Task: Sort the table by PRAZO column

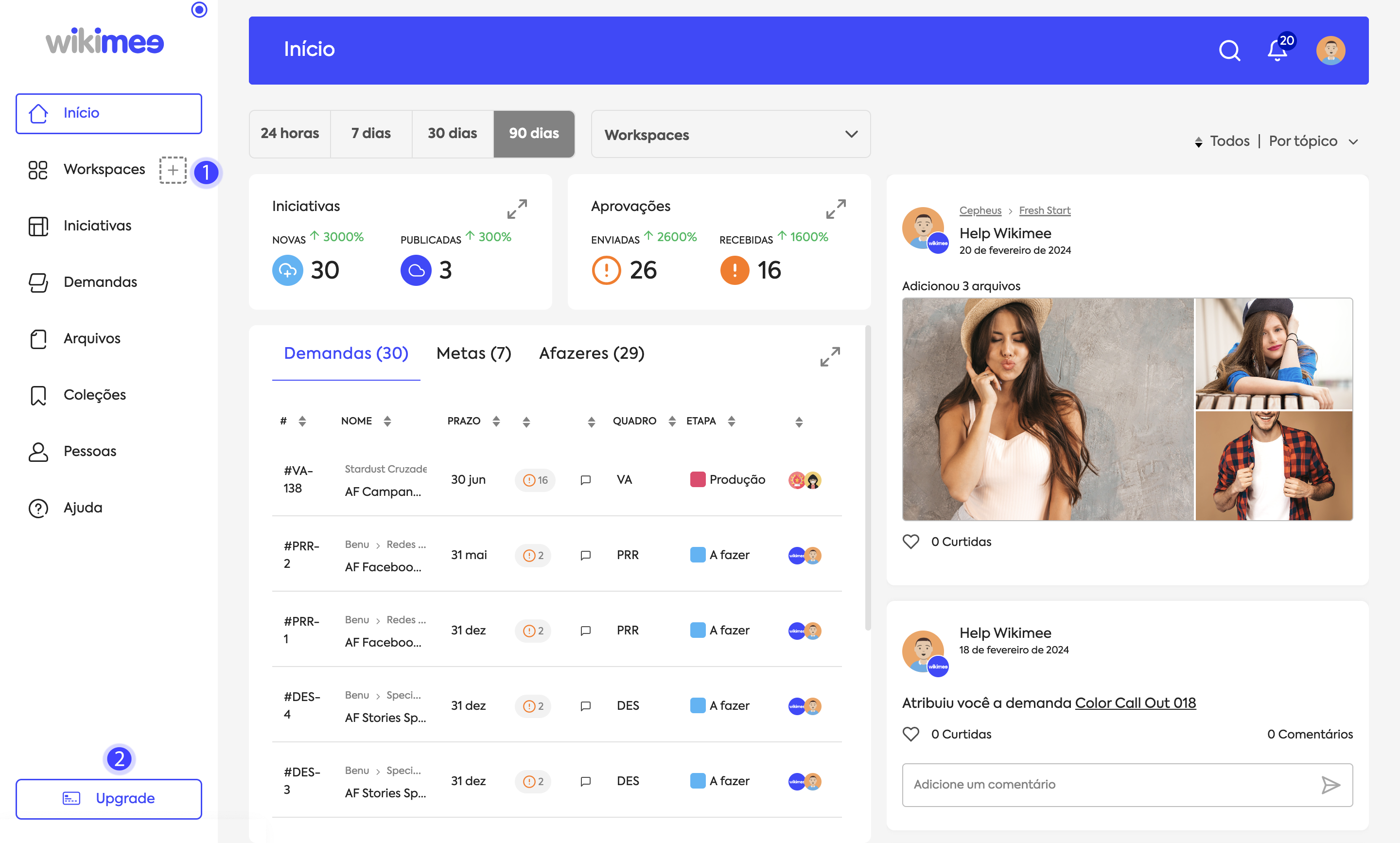Action: [x=496, y=421]
